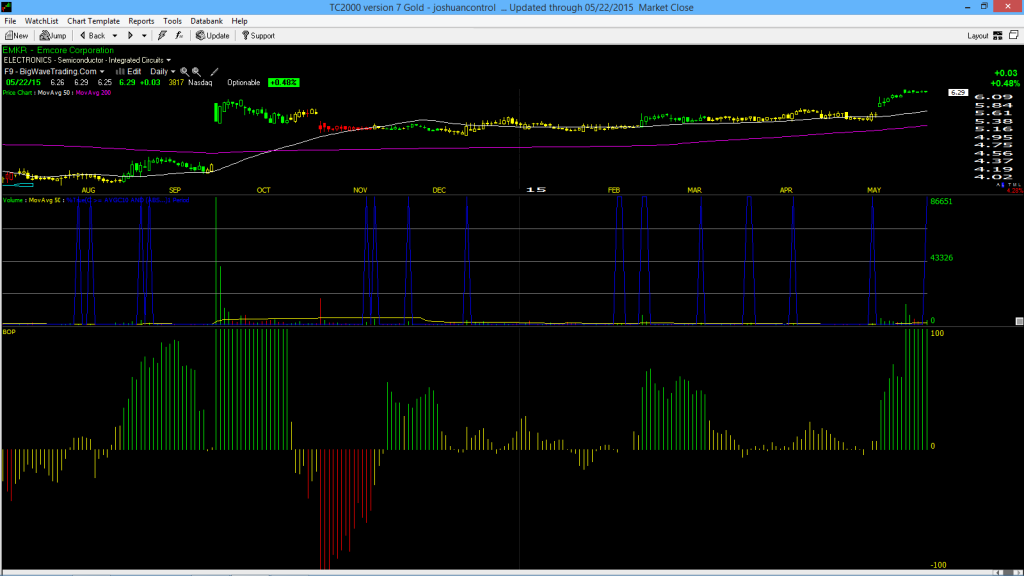This screenshot has width=1024, height=576.
Task: Open the Databank menu
Action: [x=206, y=21]
